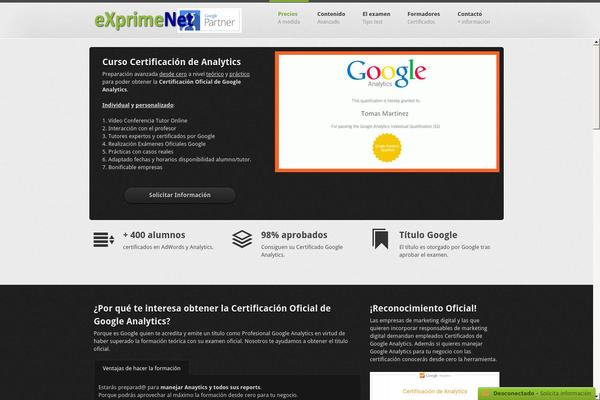Viewport: 600px width, 400px height.
Task: Follow the 'teórico' link
Action: 215,74
